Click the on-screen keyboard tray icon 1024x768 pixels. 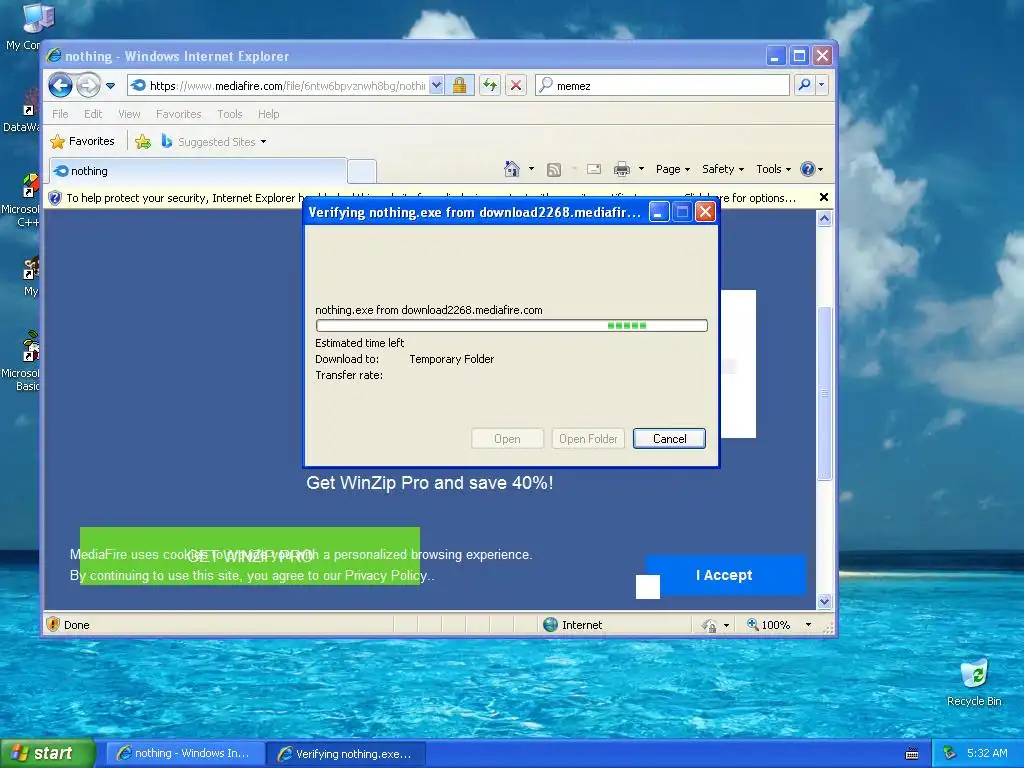[912, 754]
